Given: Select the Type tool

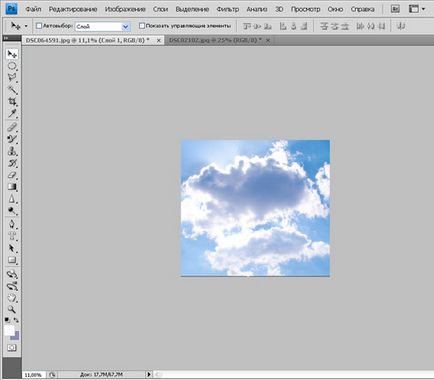Looking at the screenshot, I should click(x=12, y=236).
